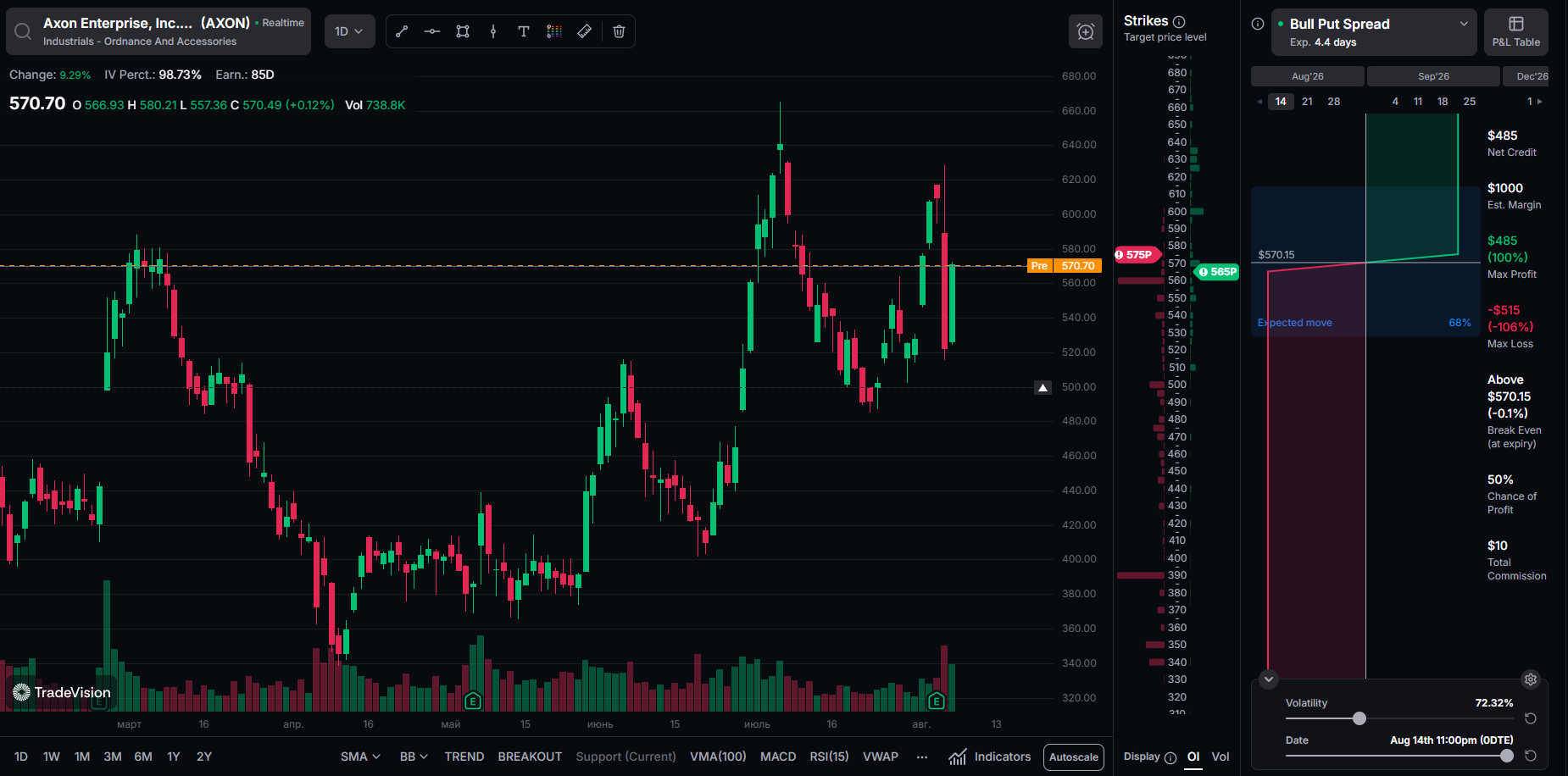1568x776 pixels.
Task: Select the 3M chart range
Action: click(113, 757)
